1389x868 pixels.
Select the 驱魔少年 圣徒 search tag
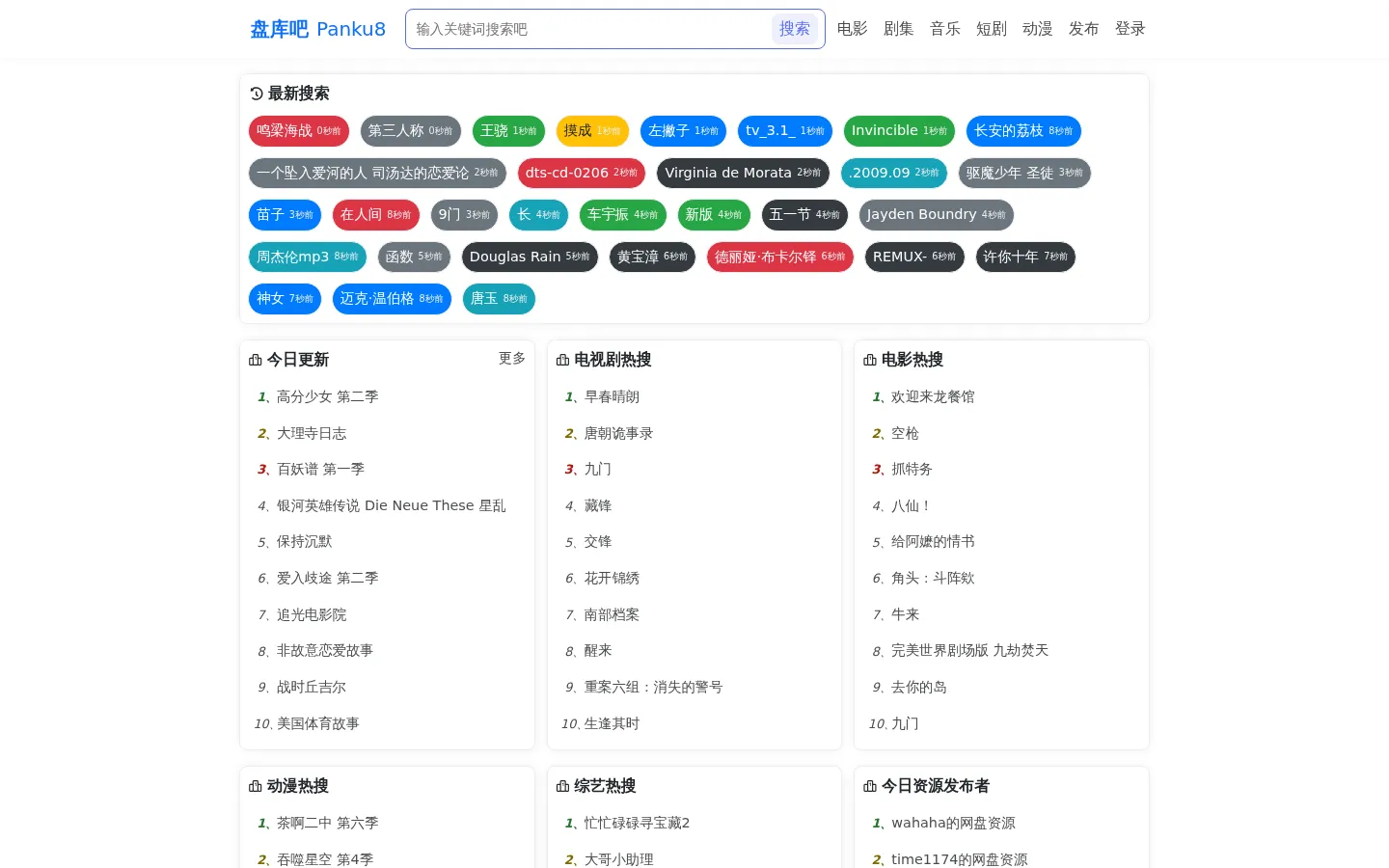[1024, 174]
